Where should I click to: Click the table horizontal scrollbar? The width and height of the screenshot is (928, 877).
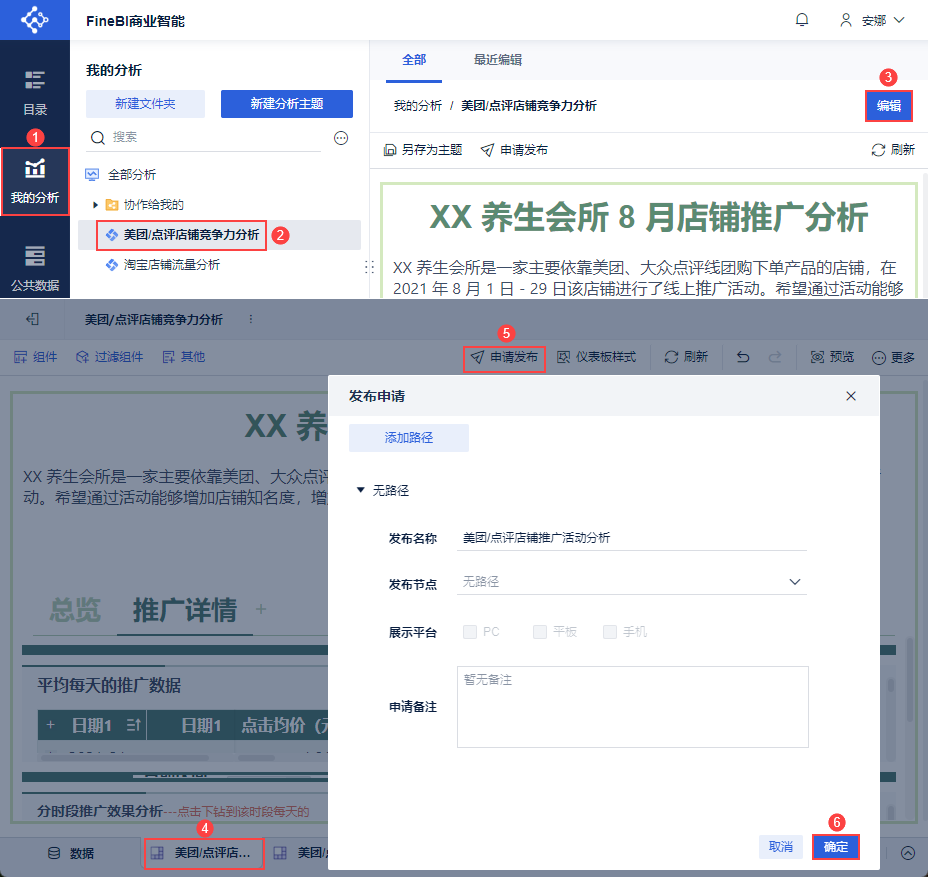pos(124,757)
